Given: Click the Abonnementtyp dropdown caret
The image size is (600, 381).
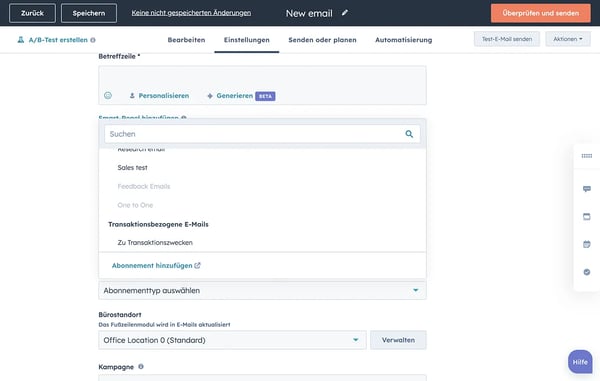Looking at the screenshot, I should tap(416, 290).
